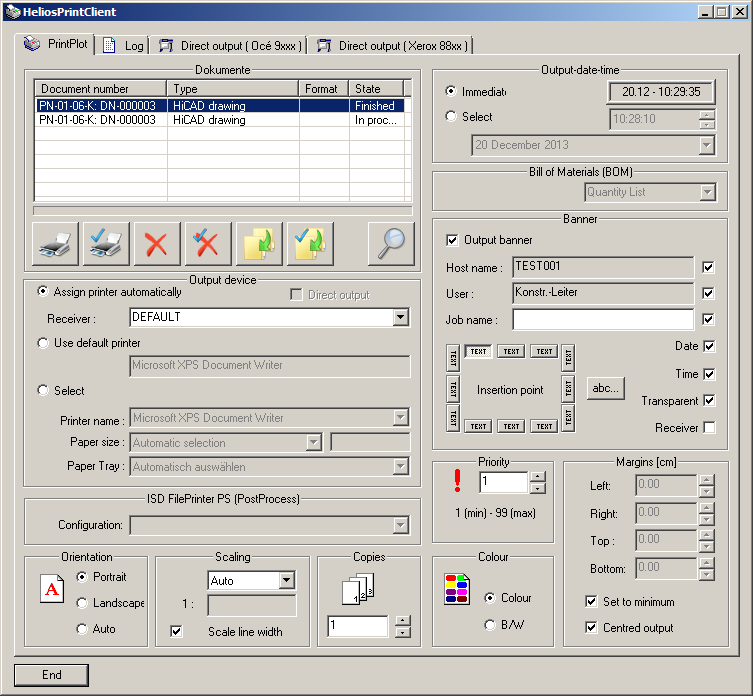The height and width of the screenshot is (696, 753).
Task: Click the Type column header
Action: pyautogui.click(x=233, y=89)
